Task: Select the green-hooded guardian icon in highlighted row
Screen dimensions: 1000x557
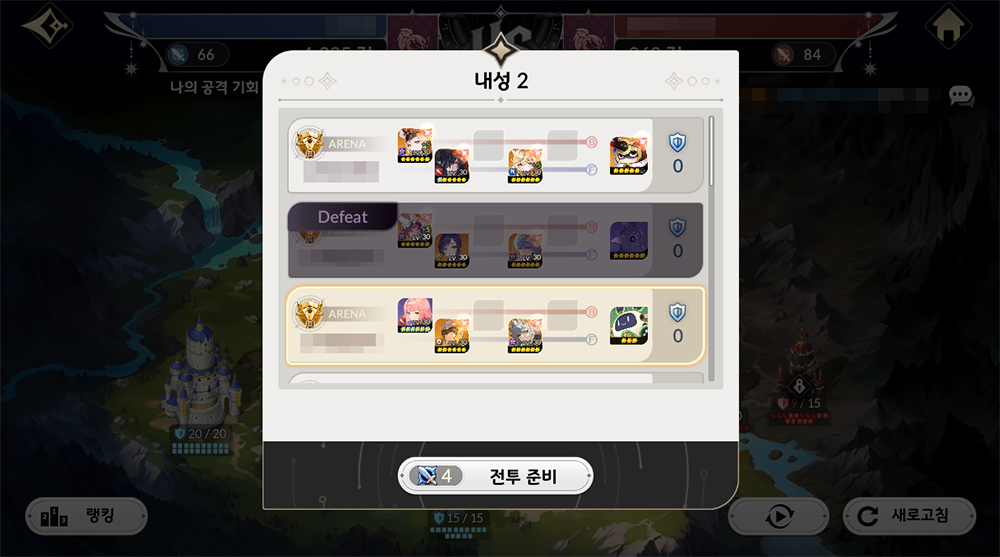Action: pyautogui.click(x=629, y=325)
